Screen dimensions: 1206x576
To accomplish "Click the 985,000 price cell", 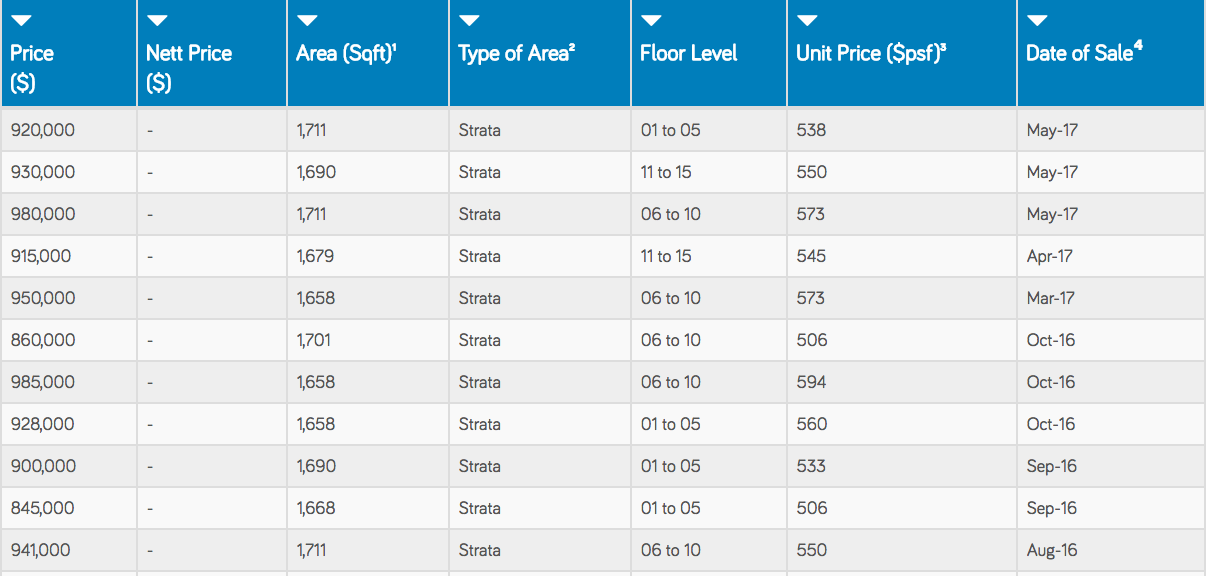I will pyautogui.click(x=68, y=382).
